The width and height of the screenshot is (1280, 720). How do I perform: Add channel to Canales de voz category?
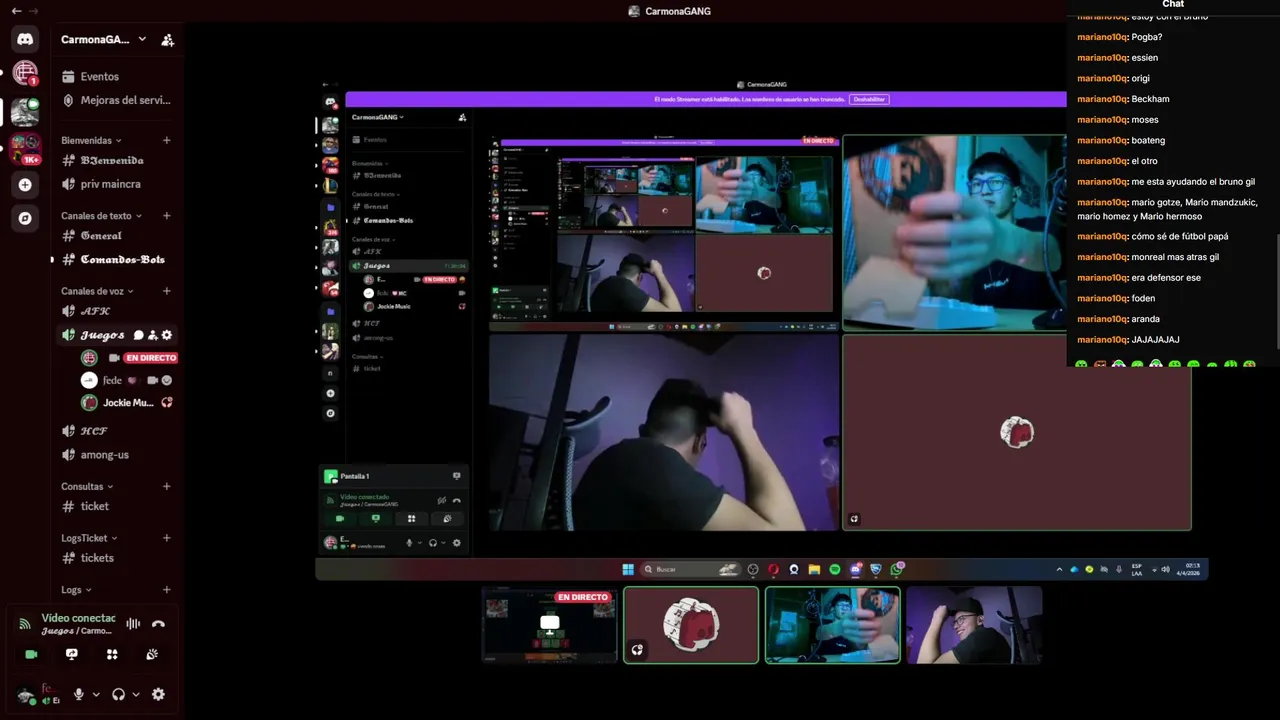[x=167, y=291]
